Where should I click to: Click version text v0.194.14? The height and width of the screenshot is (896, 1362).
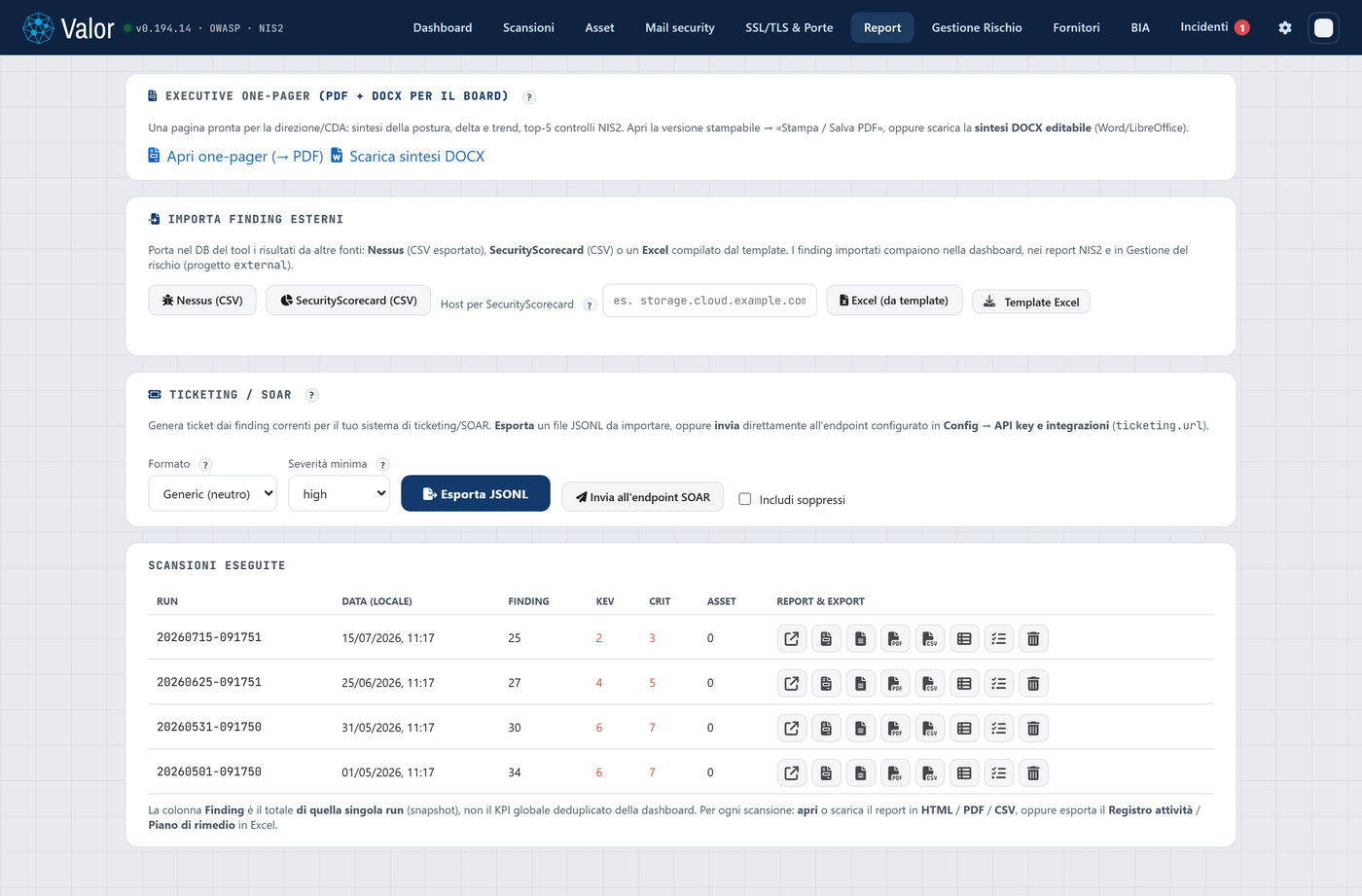pos(163,29)
